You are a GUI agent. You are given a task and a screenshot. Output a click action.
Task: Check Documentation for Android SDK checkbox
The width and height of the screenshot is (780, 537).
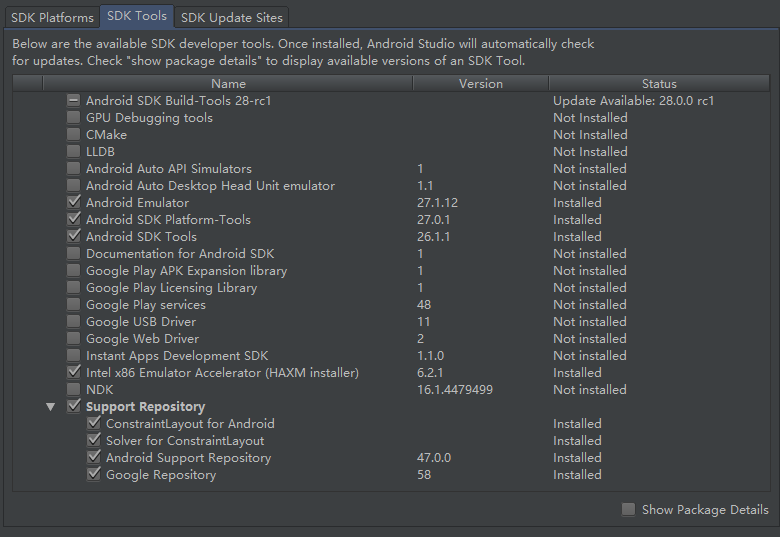point(74,254)
